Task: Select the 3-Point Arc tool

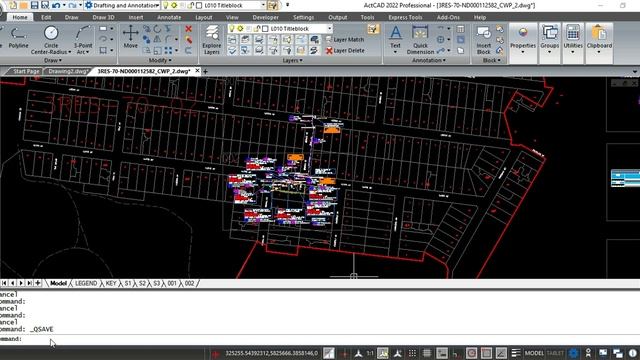Action: pos(83,40)
